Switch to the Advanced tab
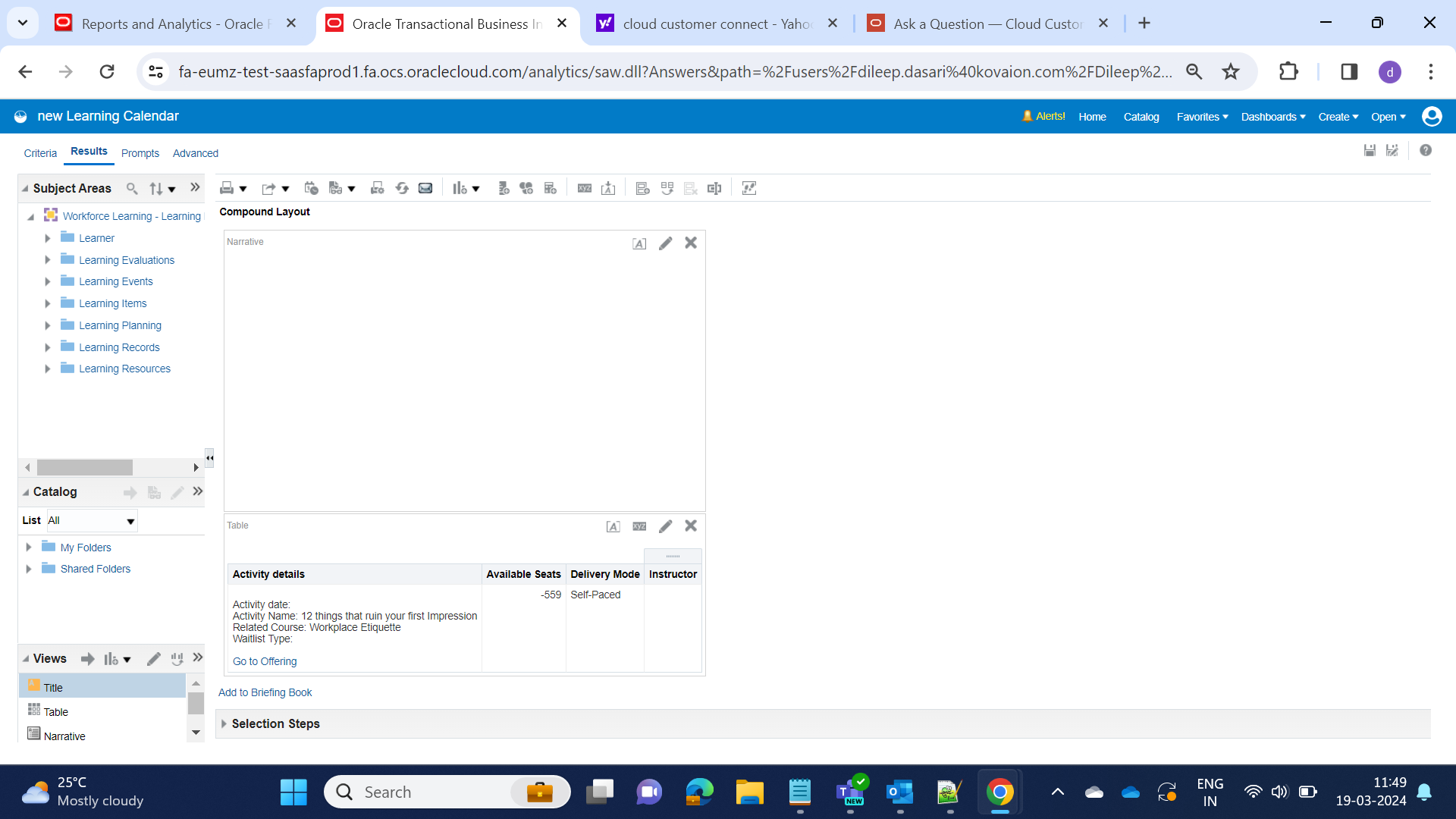 tap(196, 153)
